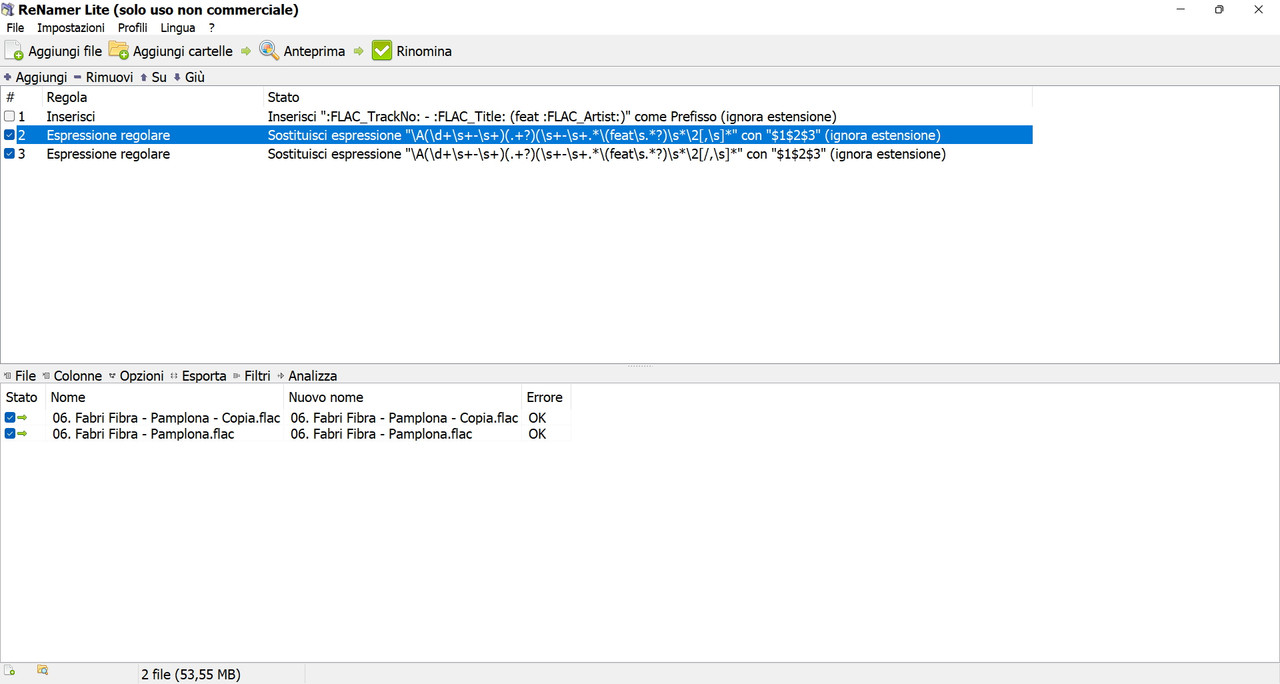
Task: Select file name 'Pamplona - Copia.flac' in Nome
Action: click(x=166, y=418)
